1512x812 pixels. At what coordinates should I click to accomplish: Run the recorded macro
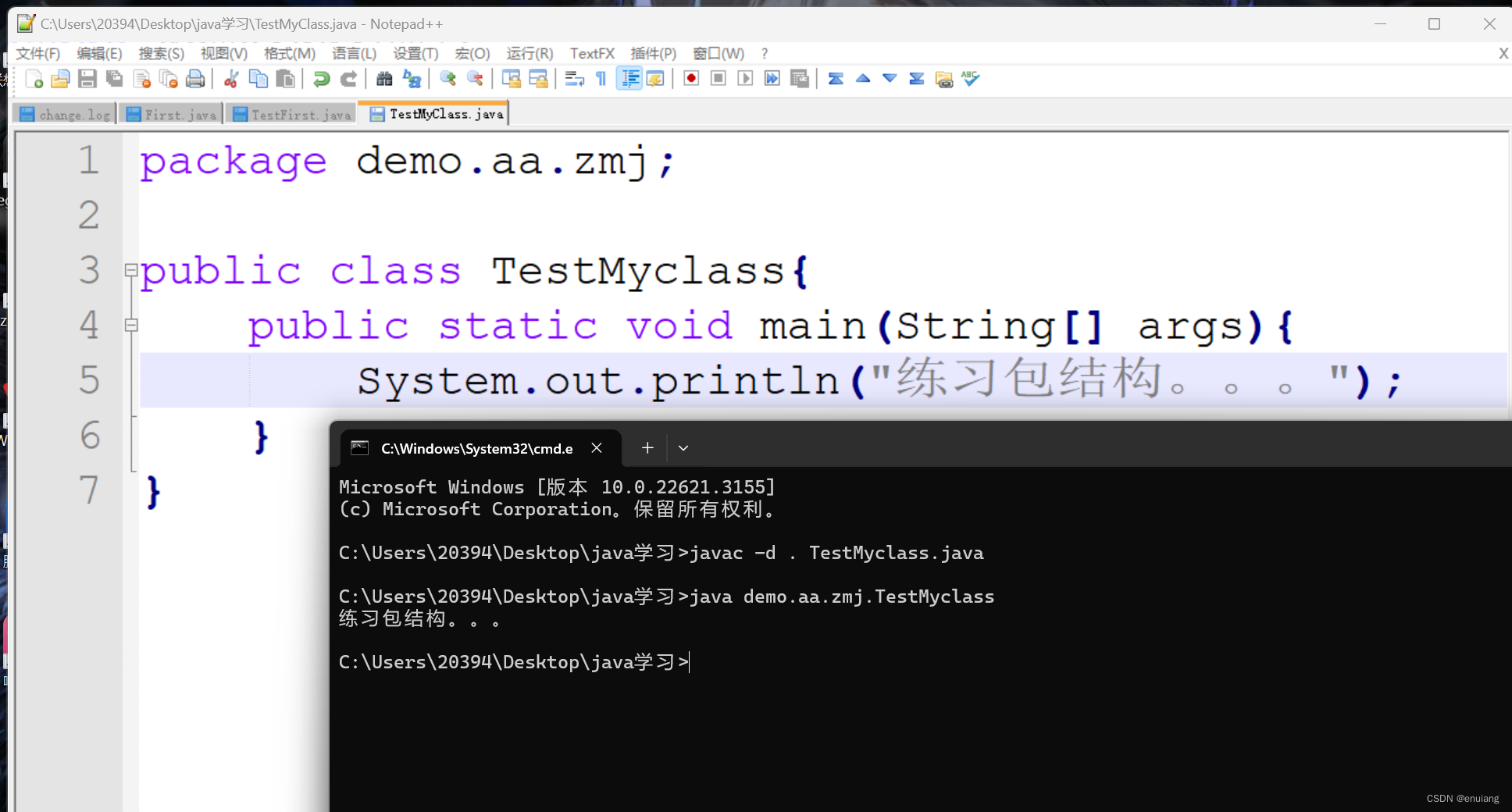(x=744, y=78)
